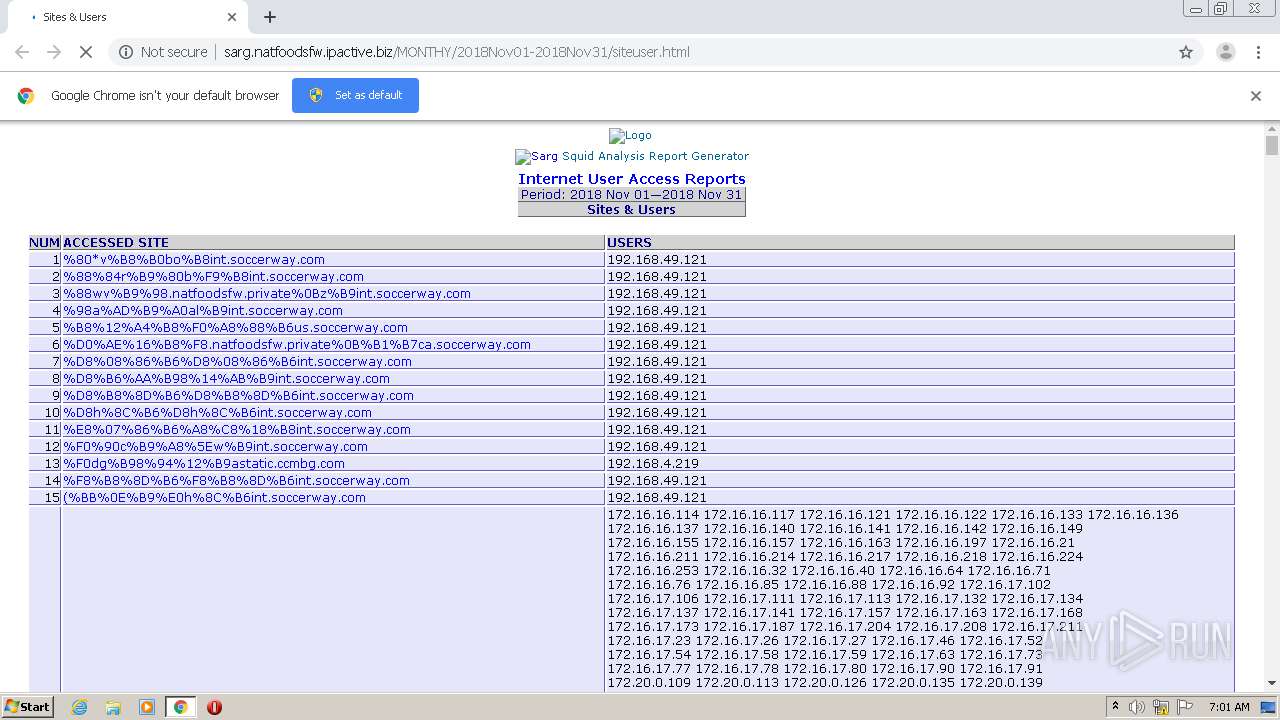Click user 192.168.4.219 in row 13
1280x720 pixels.
coord(653,463)
